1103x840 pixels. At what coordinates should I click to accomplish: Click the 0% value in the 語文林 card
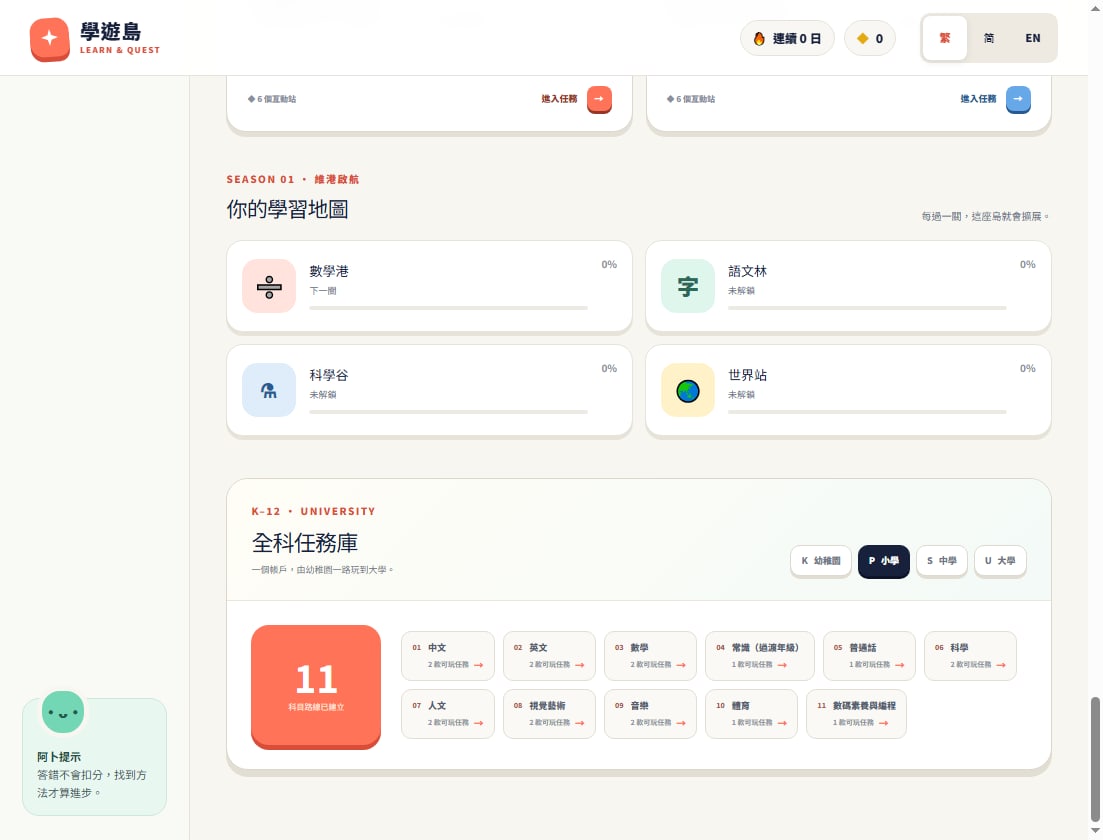[1028, 265]
